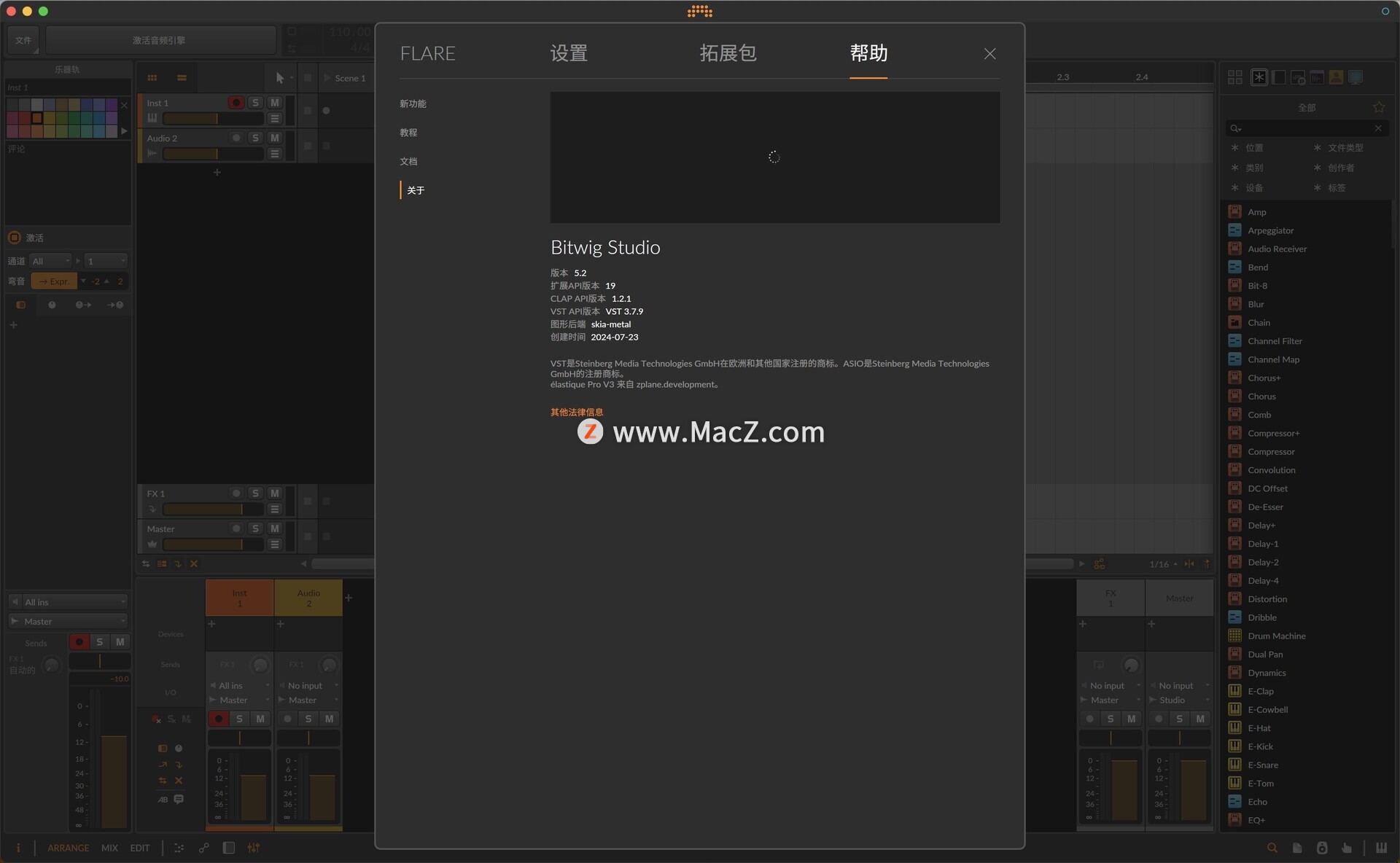Open Inst 1 track automation lane menu
Screen dimensions: 1400x863
tap(275, 119)
